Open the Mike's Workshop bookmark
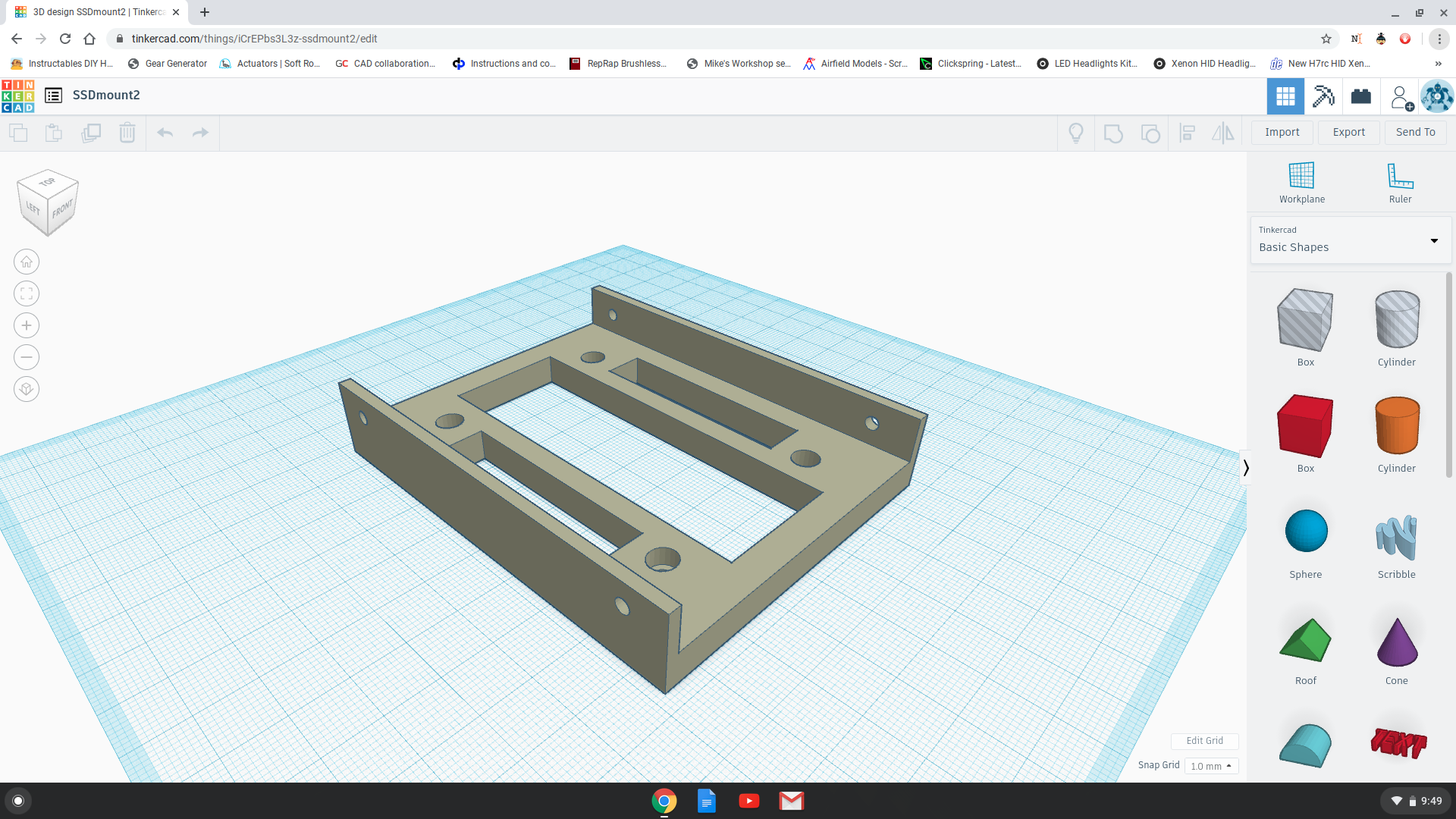 pyautogui.click(x=737, y=64)
